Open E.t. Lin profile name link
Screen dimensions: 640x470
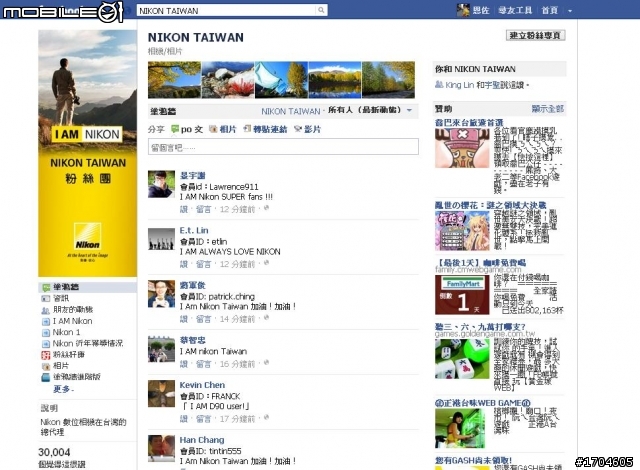coord(194,231)
